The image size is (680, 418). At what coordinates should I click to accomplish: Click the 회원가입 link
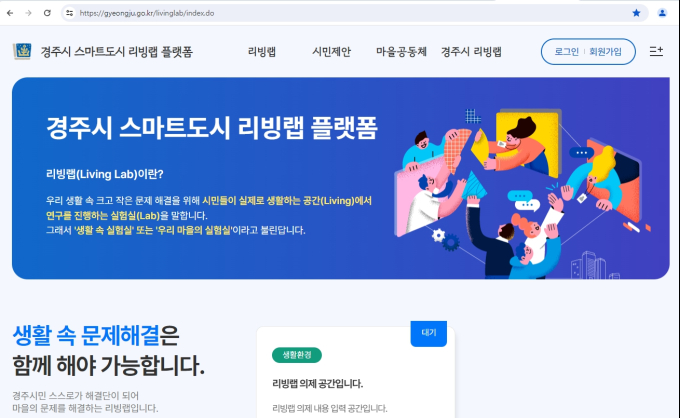tap(605, 52)
